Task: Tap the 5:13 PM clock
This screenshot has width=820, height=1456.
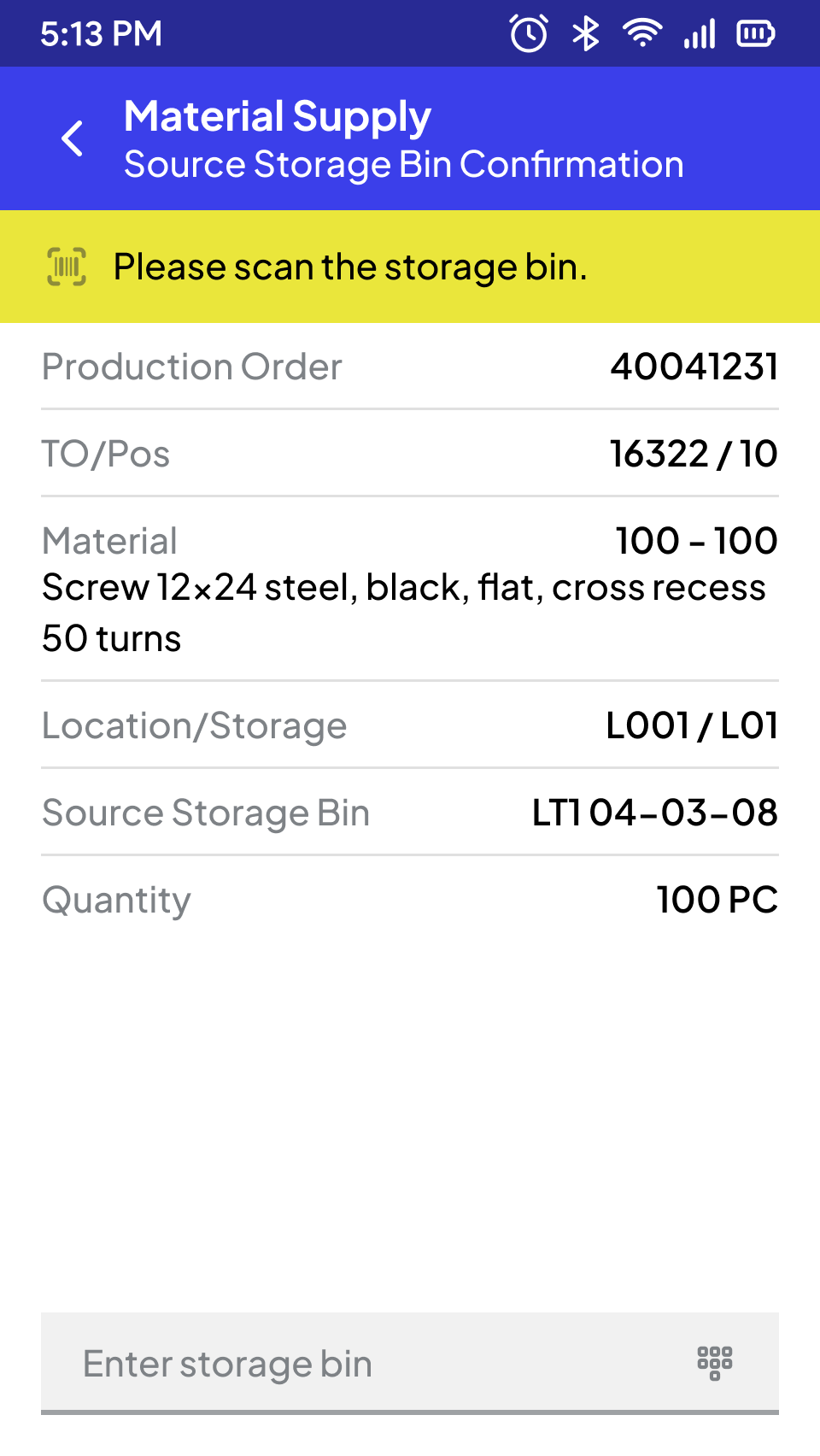Action: tap(101, 34)
